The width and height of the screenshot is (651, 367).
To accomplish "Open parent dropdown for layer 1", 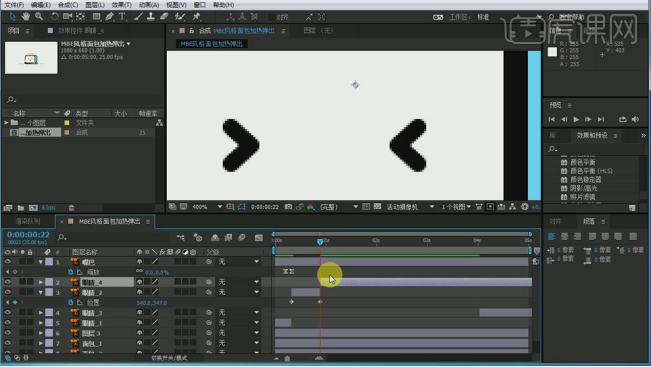I will tap(239, 262).
